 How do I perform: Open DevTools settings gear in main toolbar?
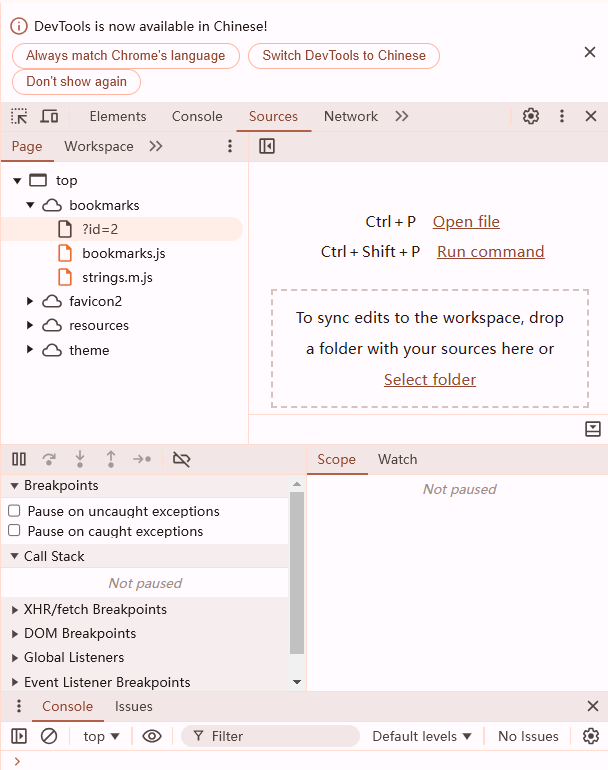[x=531, y=116]
